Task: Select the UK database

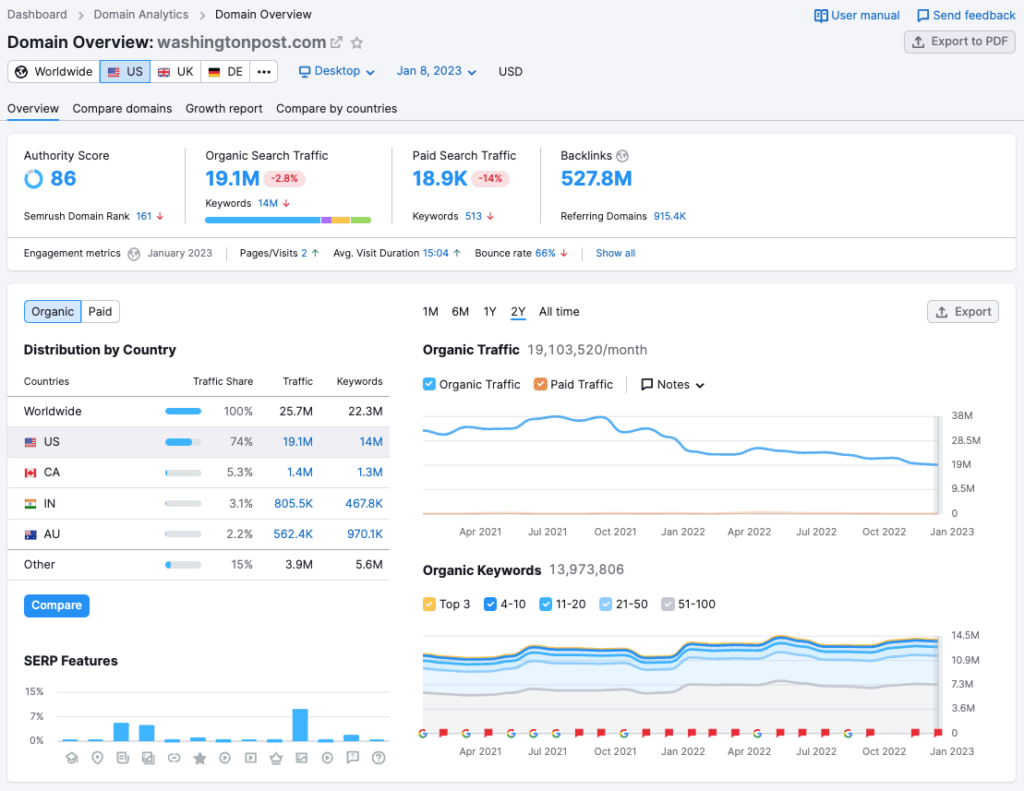Action: pos(176,72)
